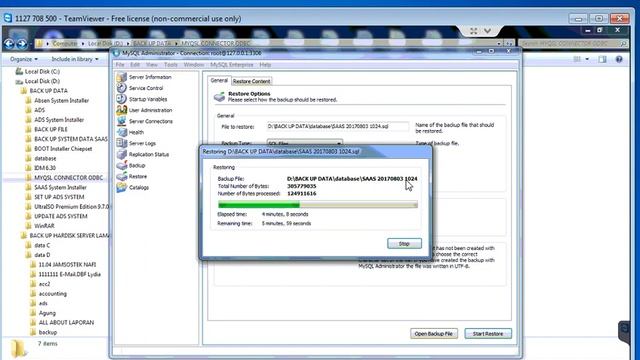Image resolution: width=640 pixels, height=360 pixels.
Task: Click the Explorer forward arrow
Action: tap(22, 43)
